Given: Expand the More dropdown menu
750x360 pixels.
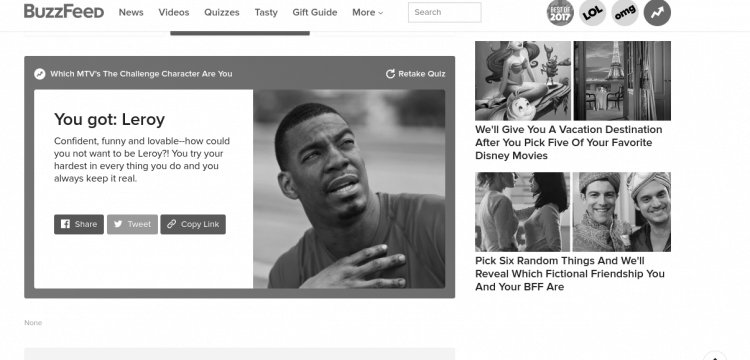Looking at the screenshot, I should (368, 12).
